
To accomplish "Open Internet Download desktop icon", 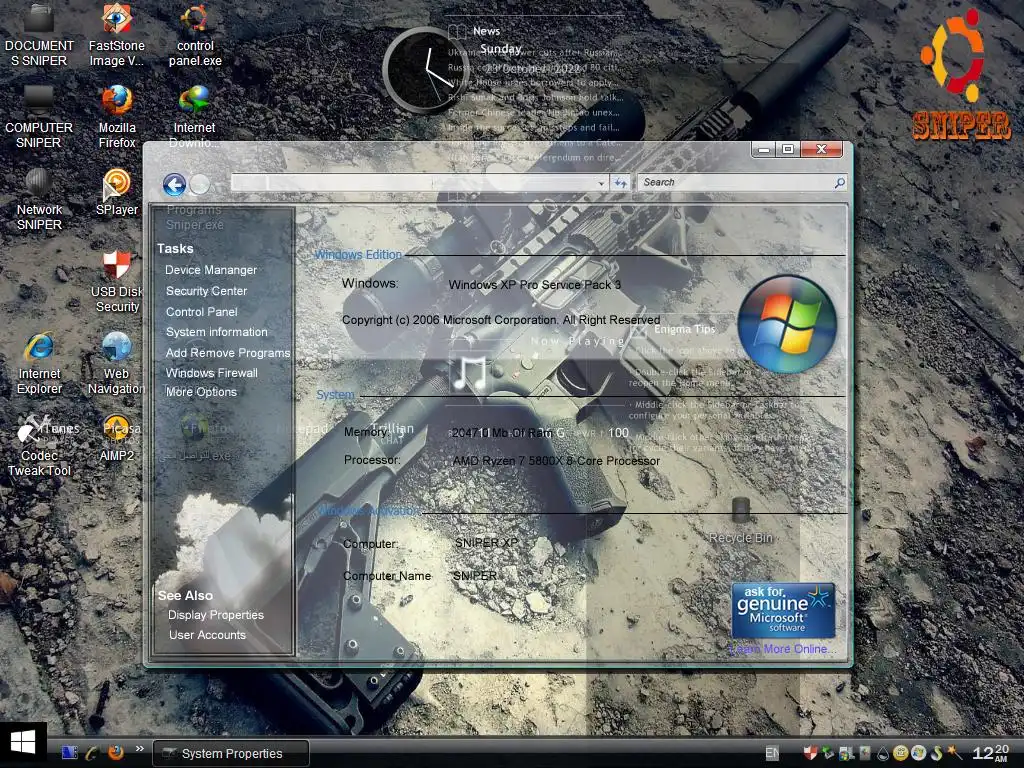I will [x=194, y=118].
